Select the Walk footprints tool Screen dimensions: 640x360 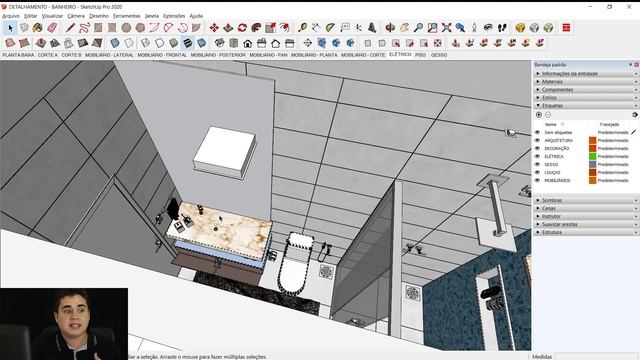[502, 28]
